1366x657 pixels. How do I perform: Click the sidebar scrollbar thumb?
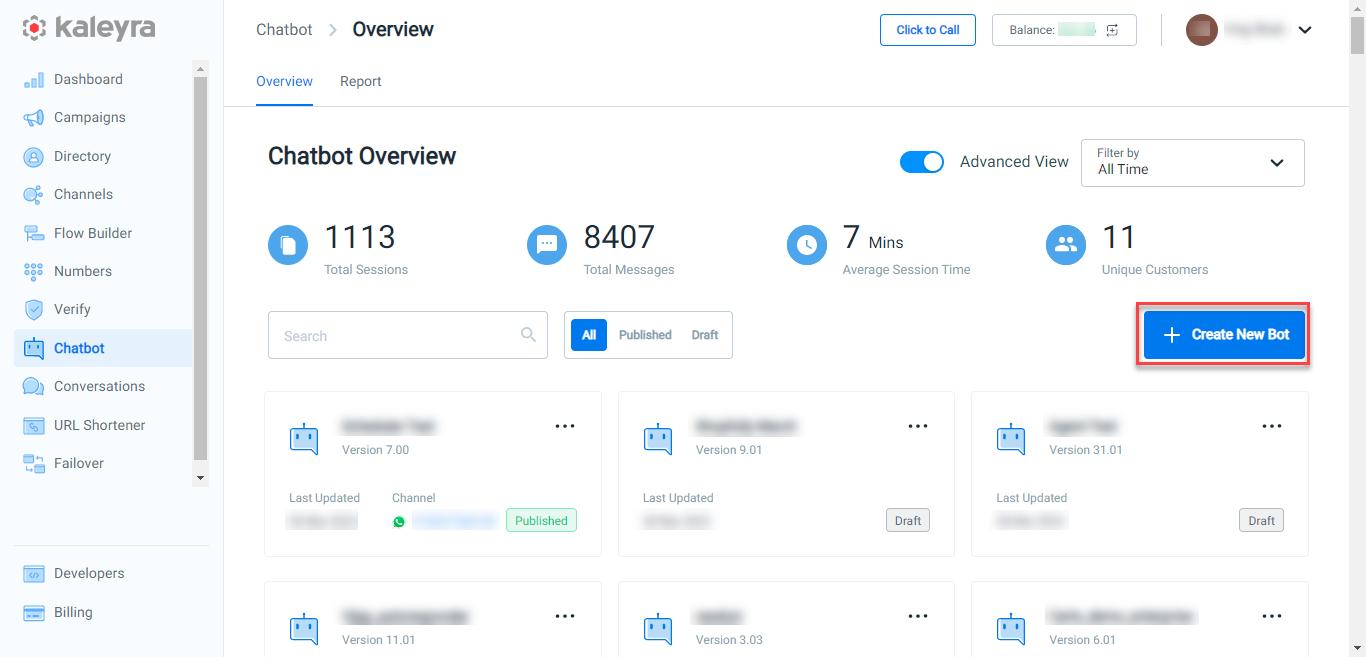(x=200, y=269)
